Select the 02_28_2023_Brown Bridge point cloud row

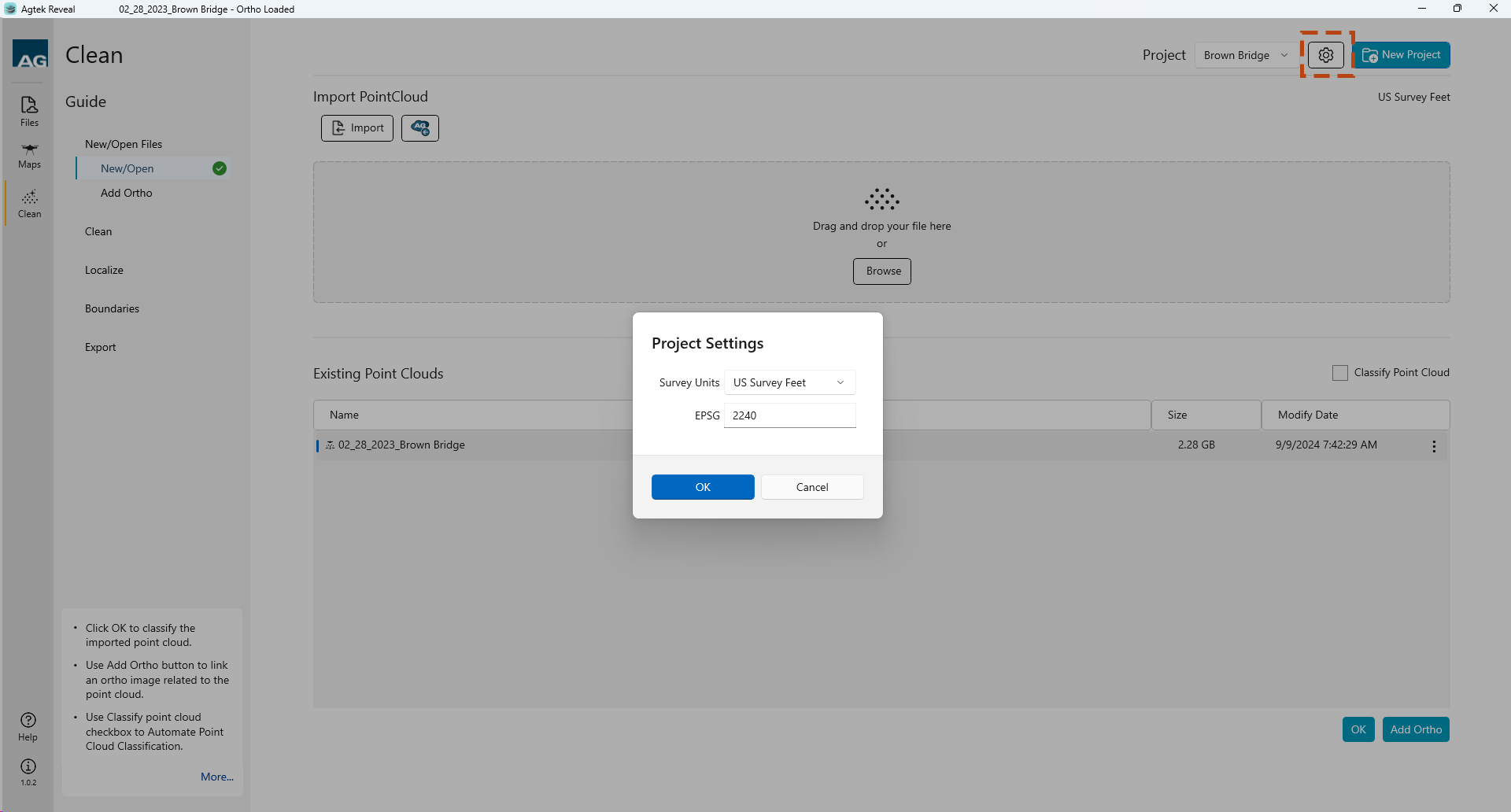(401, 445)
